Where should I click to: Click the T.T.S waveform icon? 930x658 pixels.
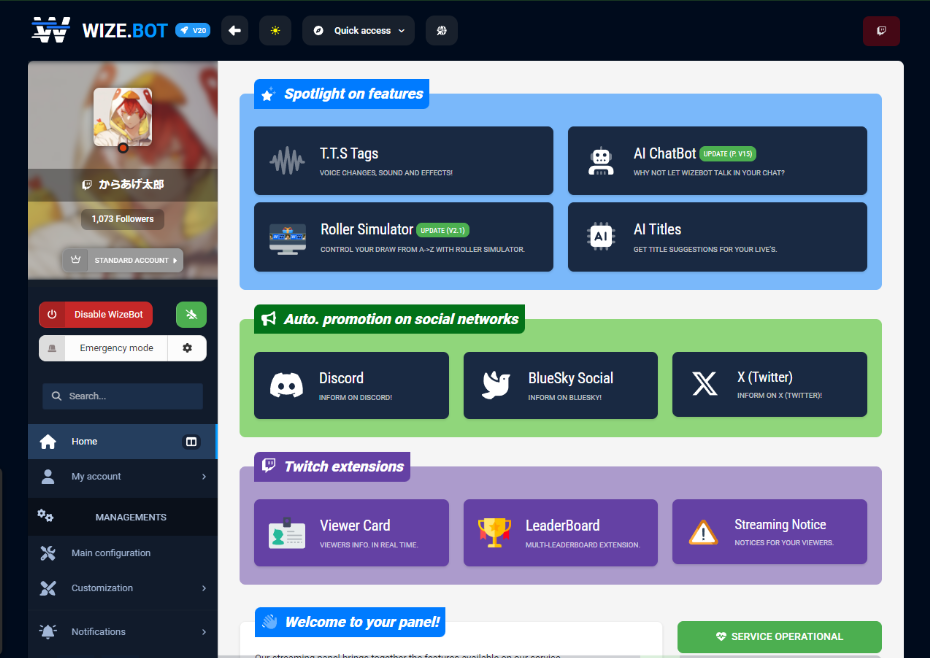point(287,160)
